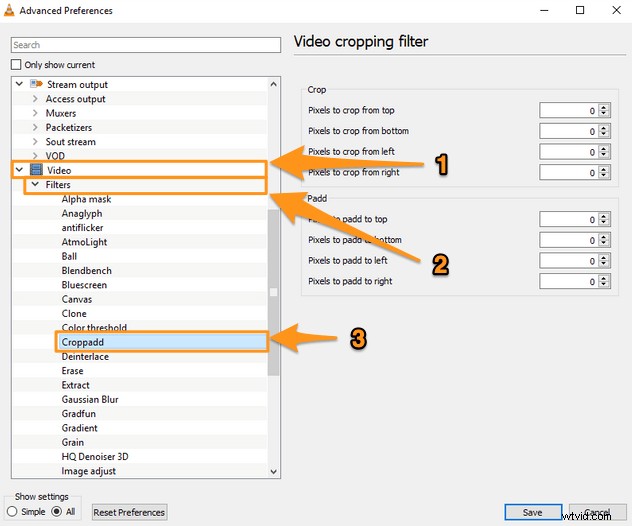
Task: Click the Video filmstrip icon in tree
Action: coord(36,170)
